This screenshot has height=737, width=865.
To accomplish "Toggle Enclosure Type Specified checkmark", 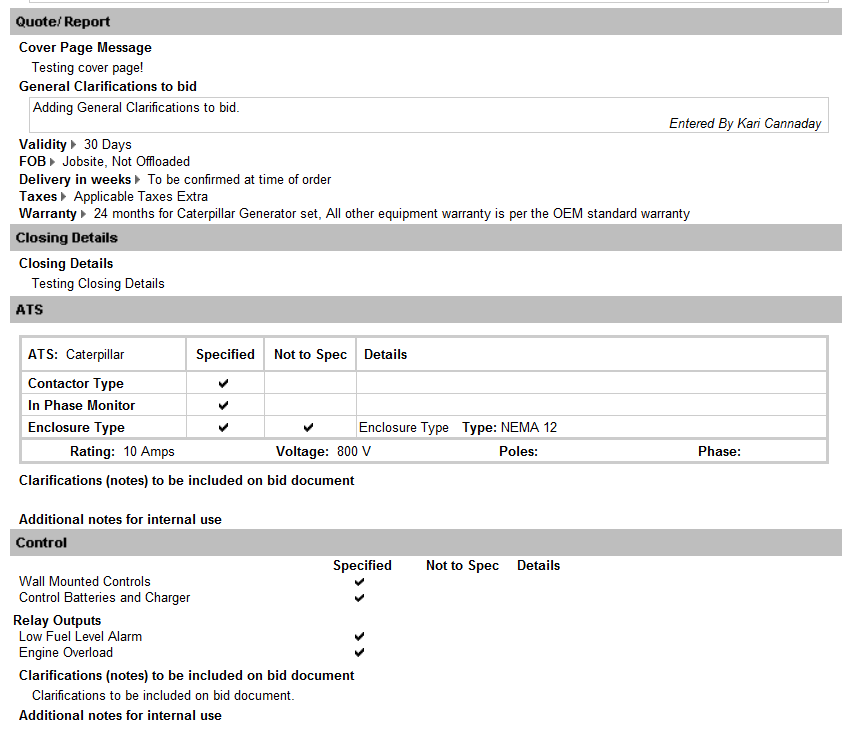I will point(224,428).
